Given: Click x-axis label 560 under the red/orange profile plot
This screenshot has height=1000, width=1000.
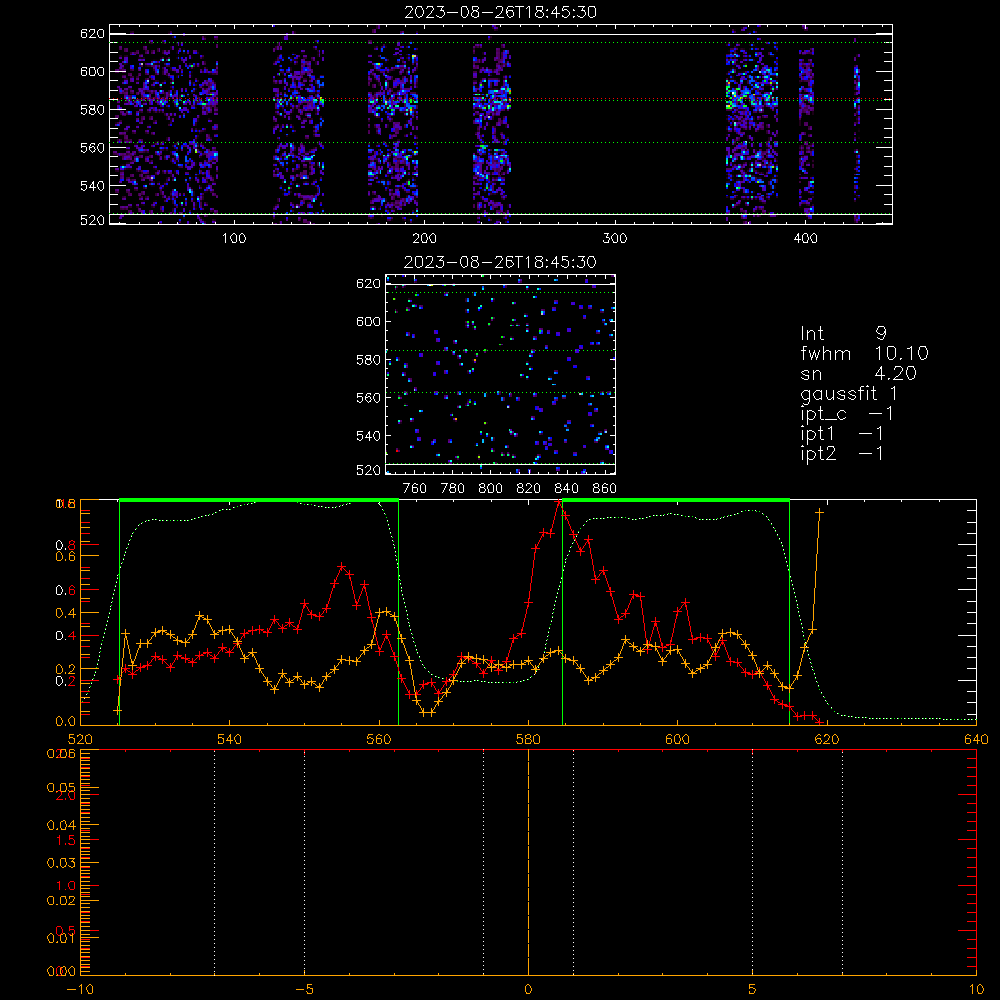Looking at the screenshot, I should coord(379,739).
